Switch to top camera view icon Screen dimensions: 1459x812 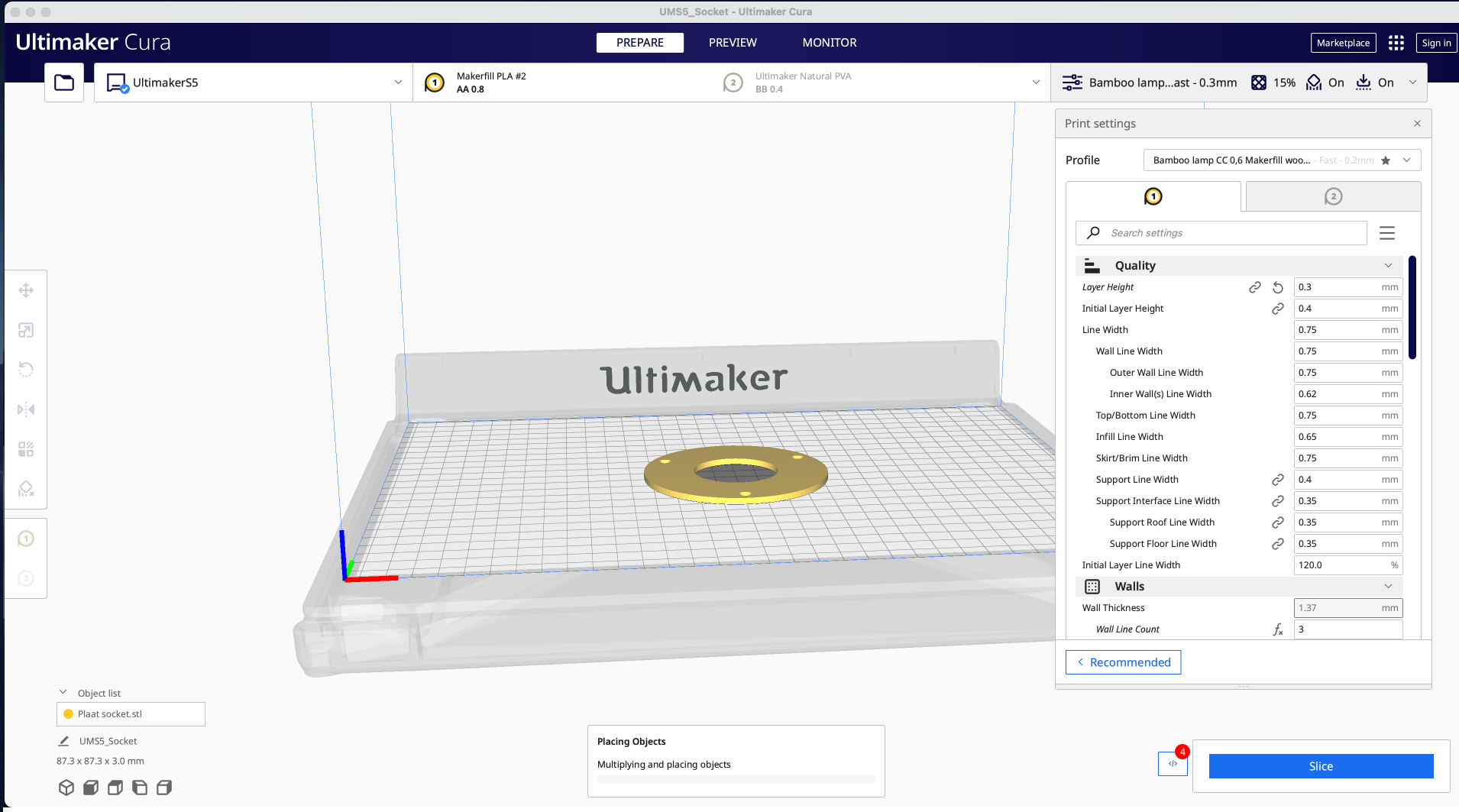tap(115, 788)
